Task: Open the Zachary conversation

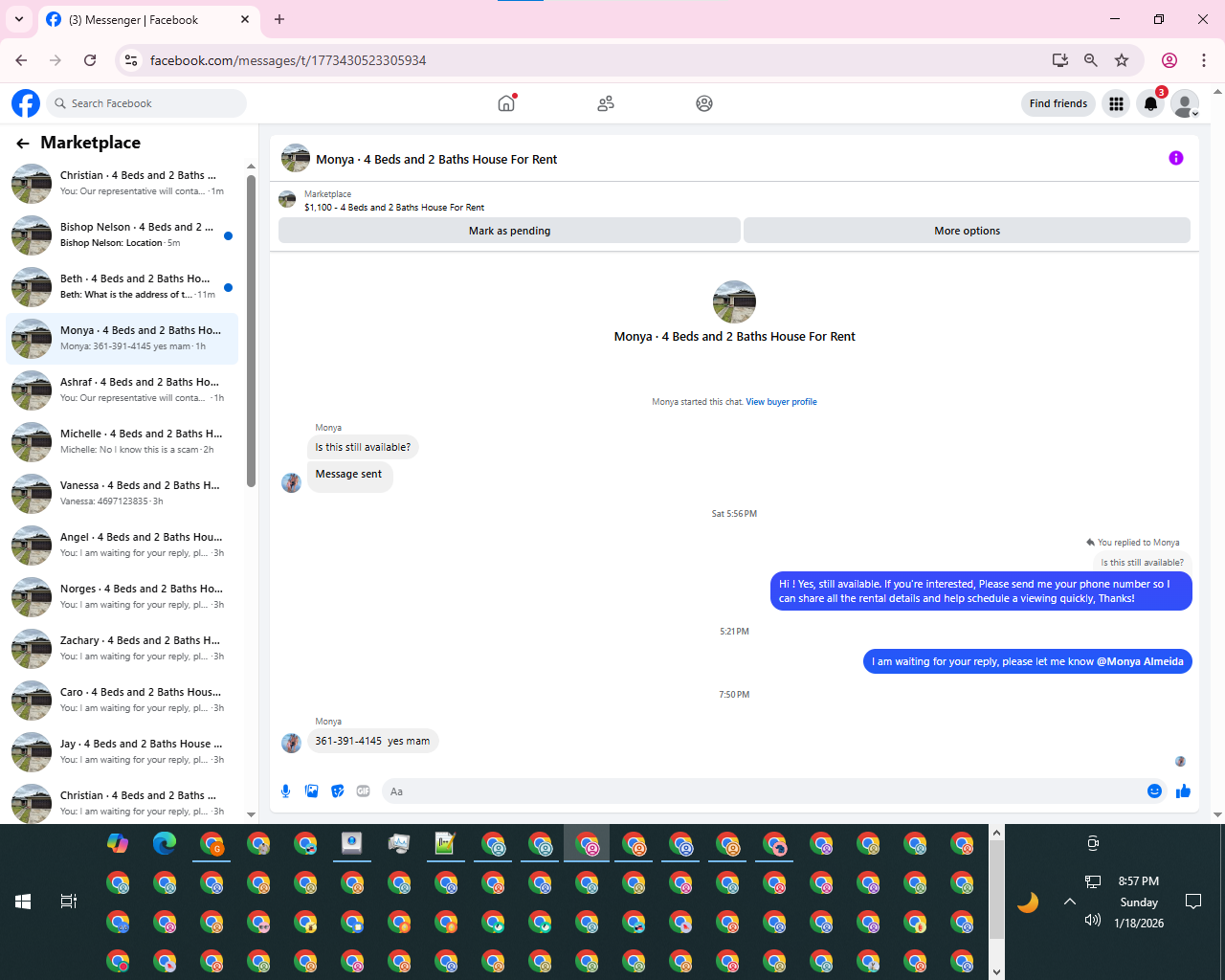Action: [122, 649]
